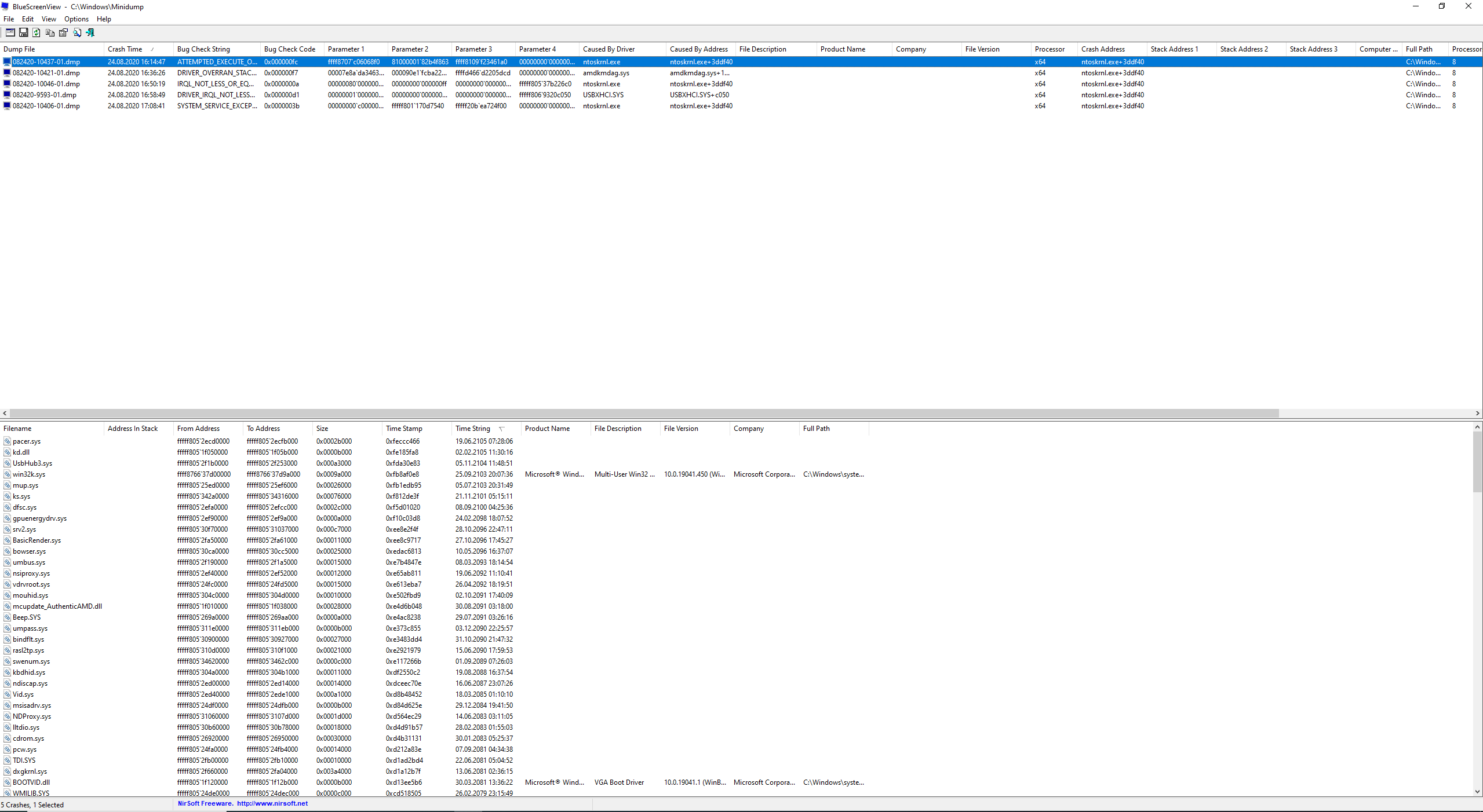Click the icon of 082420-10421-01.dmp

pos(7,72)
